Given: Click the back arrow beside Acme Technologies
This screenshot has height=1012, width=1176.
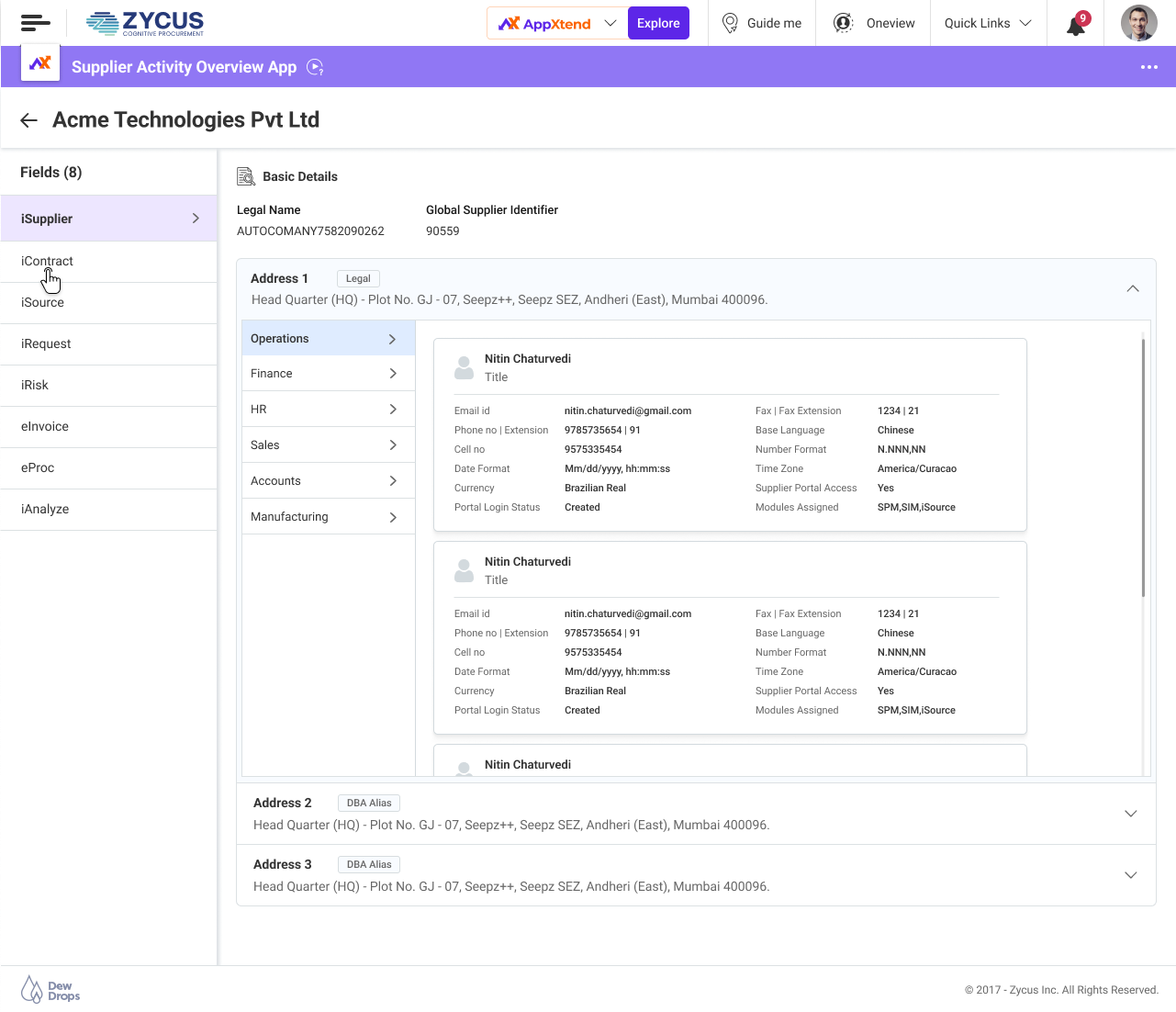Looking at the screenshot, I should 29,120.
